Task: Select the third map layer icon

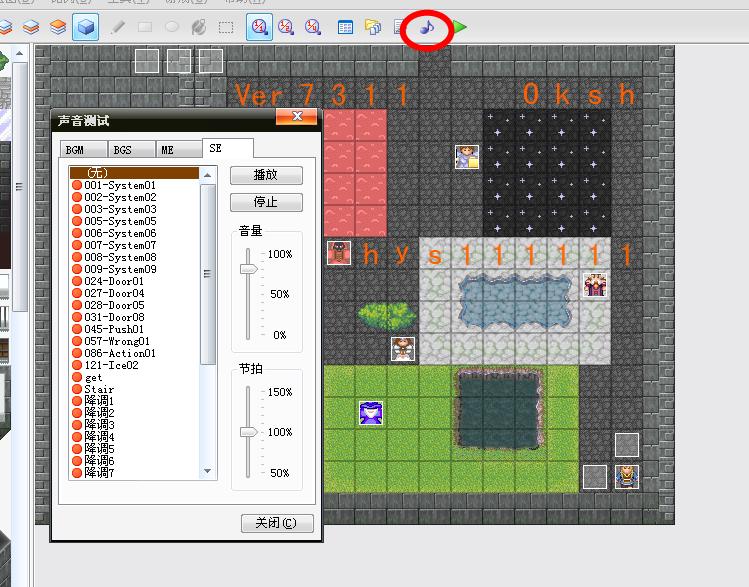Action: [x=58, y=27]
